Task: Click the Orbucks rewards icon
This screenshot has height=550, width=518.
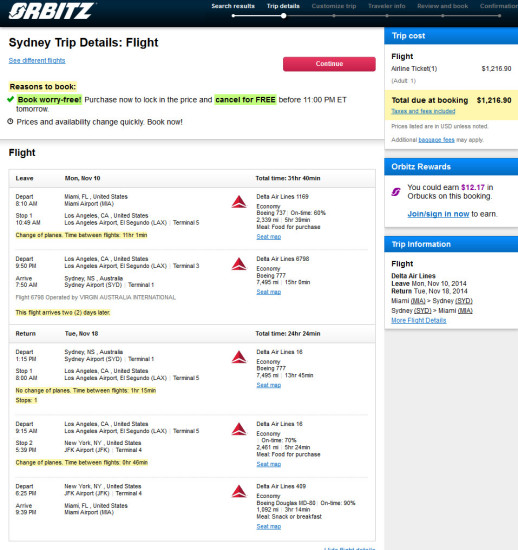Action: [x=396, y=192]
